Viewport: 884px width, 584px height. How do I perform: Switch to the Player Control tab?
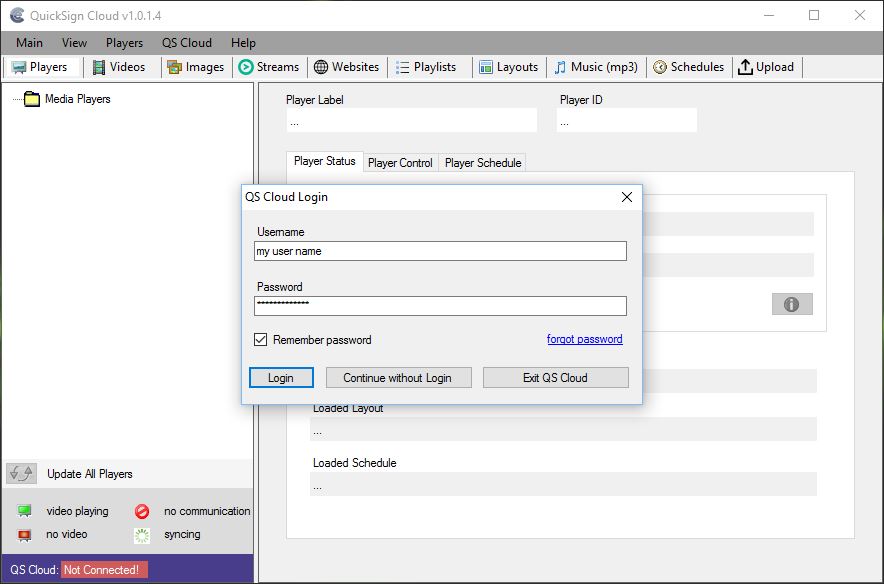(400, 163)
